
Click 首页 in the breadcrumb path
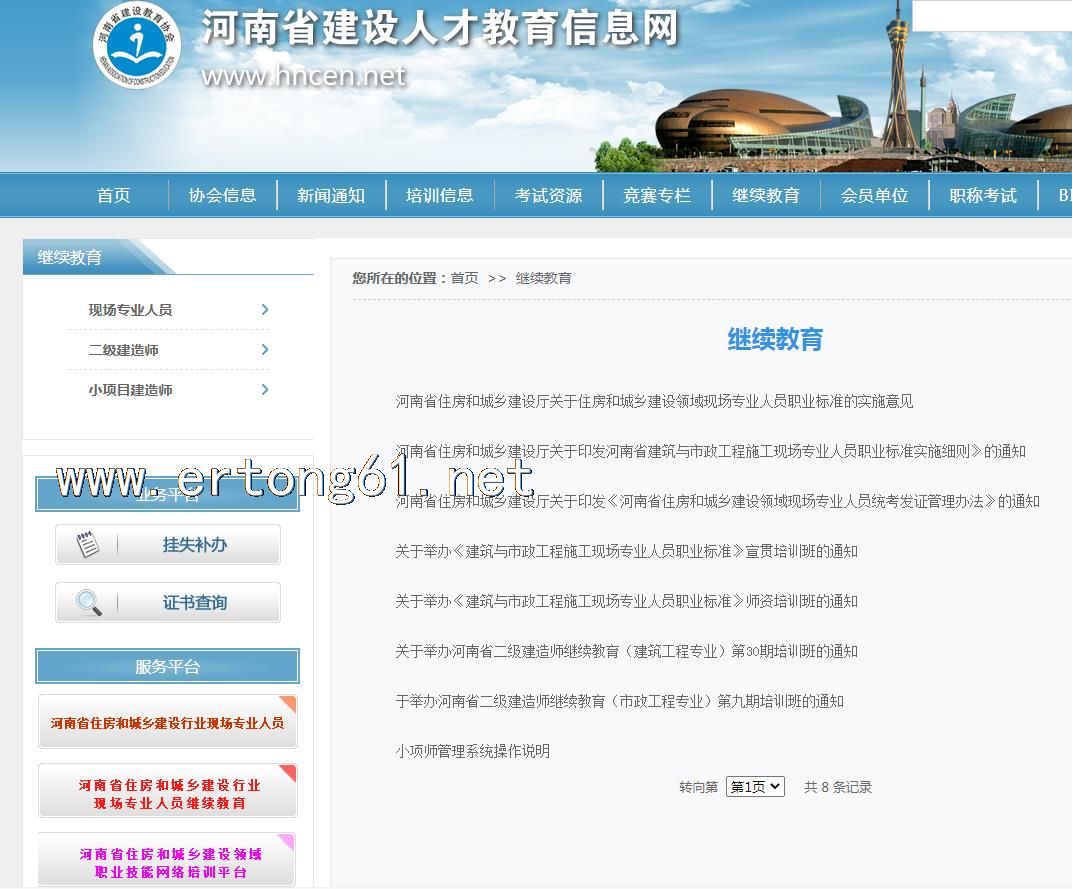tap(464, 278)
